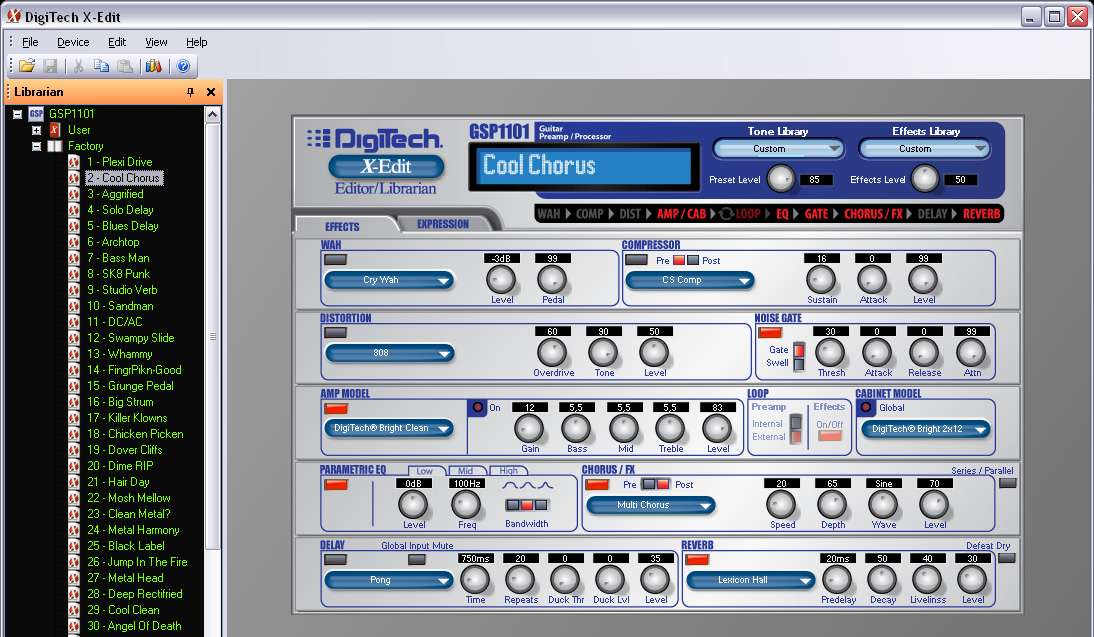The image size is (1094, 637).
Task: Click the preset icon beside Sandman
Action: (x=74, y=306)
